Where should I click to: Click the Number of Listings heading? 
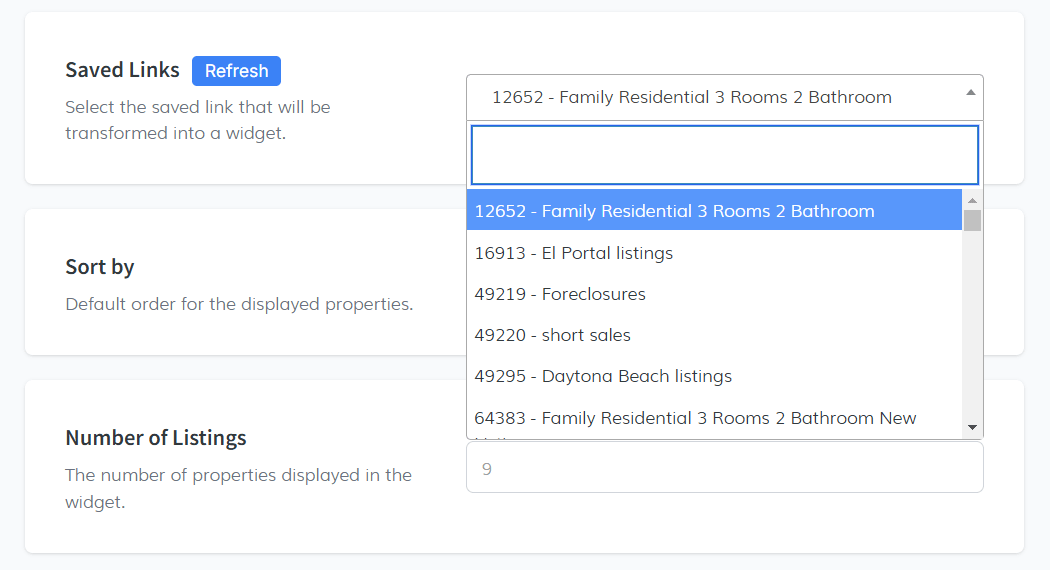pyautogui.click(x=156, y=438)
